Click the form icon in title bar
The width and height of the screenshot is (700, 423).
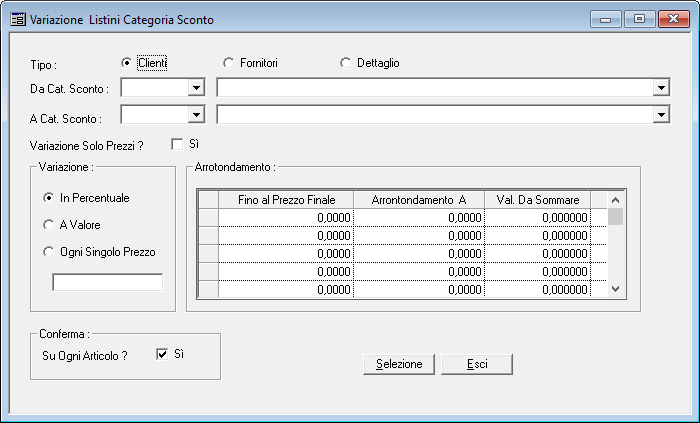[x=18, y=19]
